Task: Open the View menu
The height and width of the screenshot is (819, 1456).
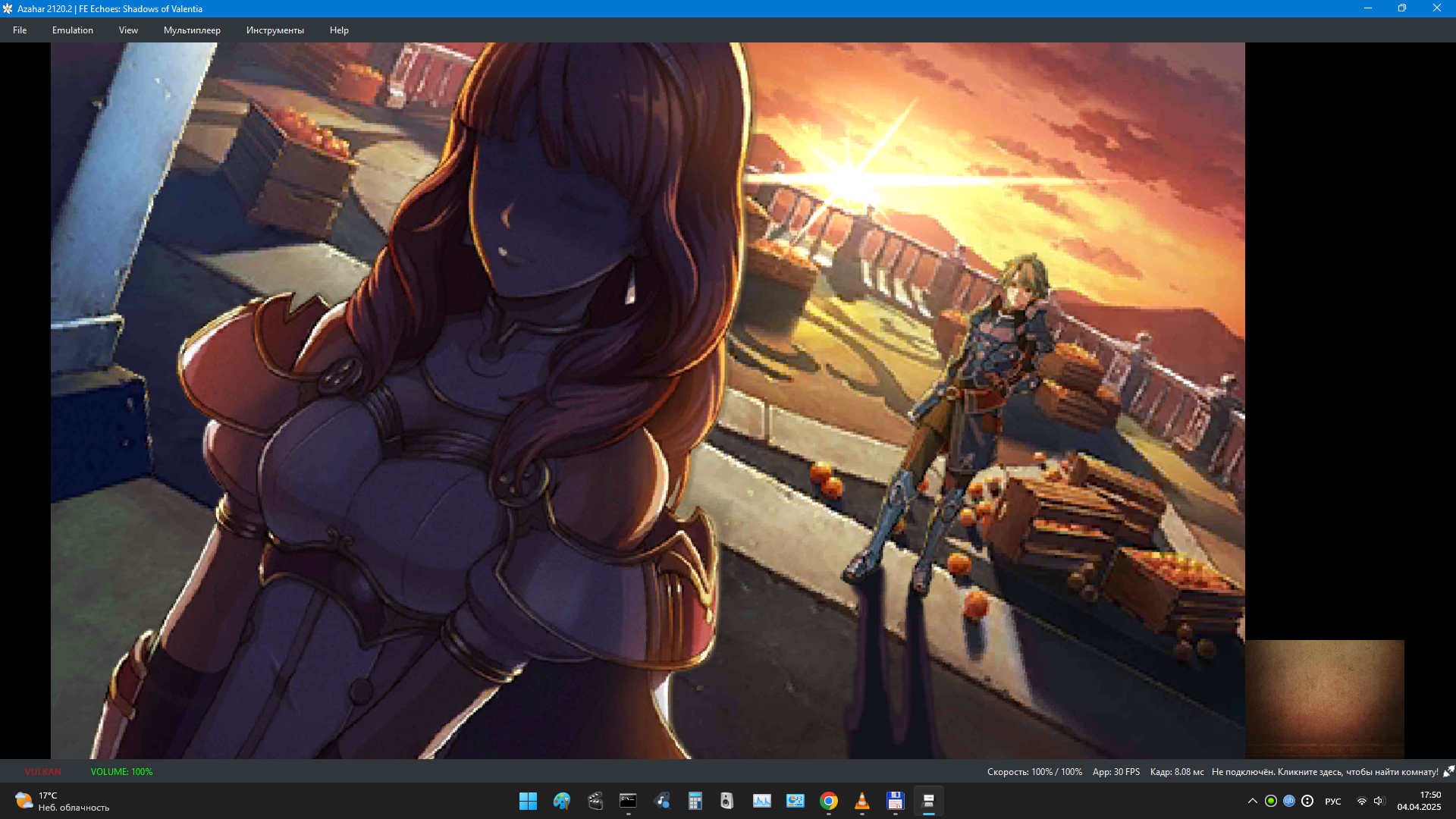Action: (x=128, y=30)
